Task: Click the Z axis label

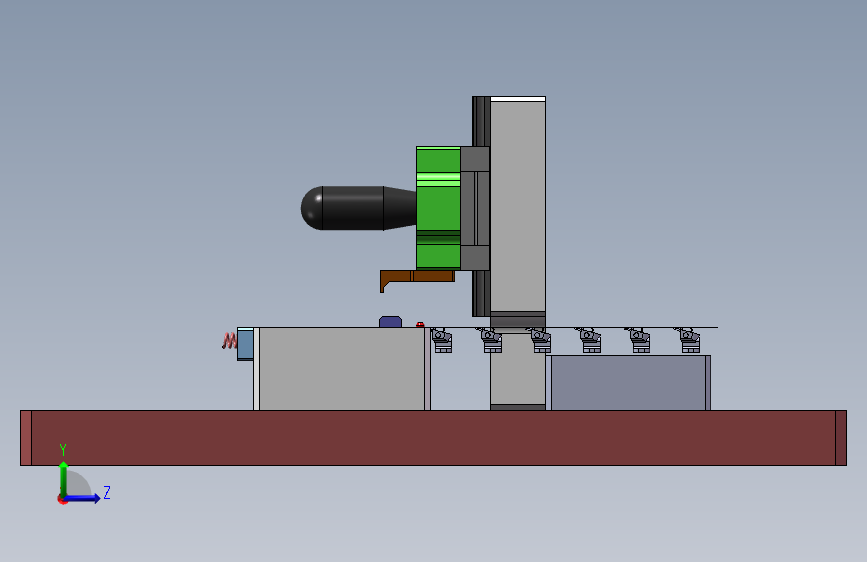Action: (x=107, y=492)
